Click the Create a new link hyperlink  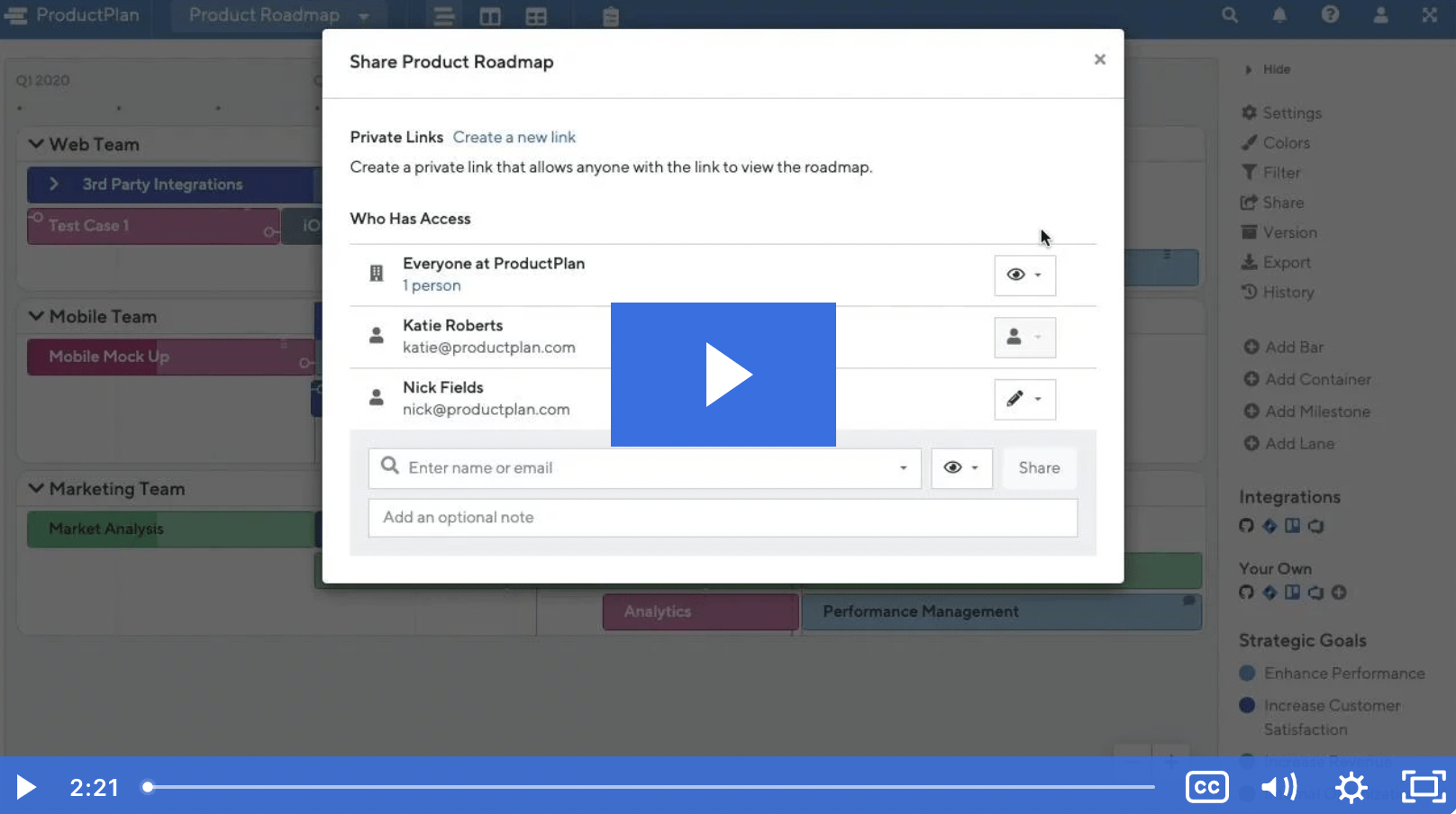point(514,137)
